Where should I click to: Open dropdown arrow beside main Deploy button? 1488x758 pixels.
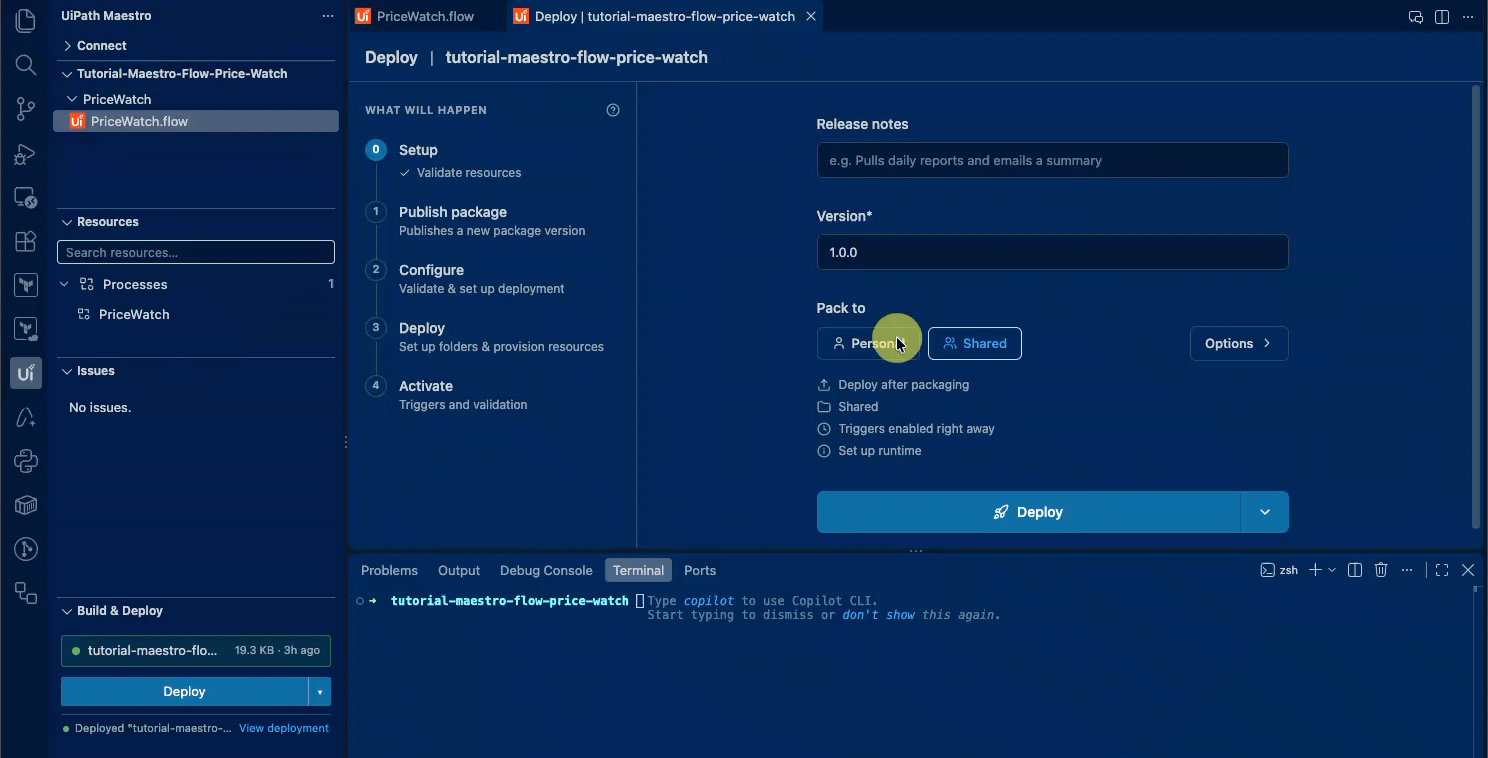tap(1265, 512)
